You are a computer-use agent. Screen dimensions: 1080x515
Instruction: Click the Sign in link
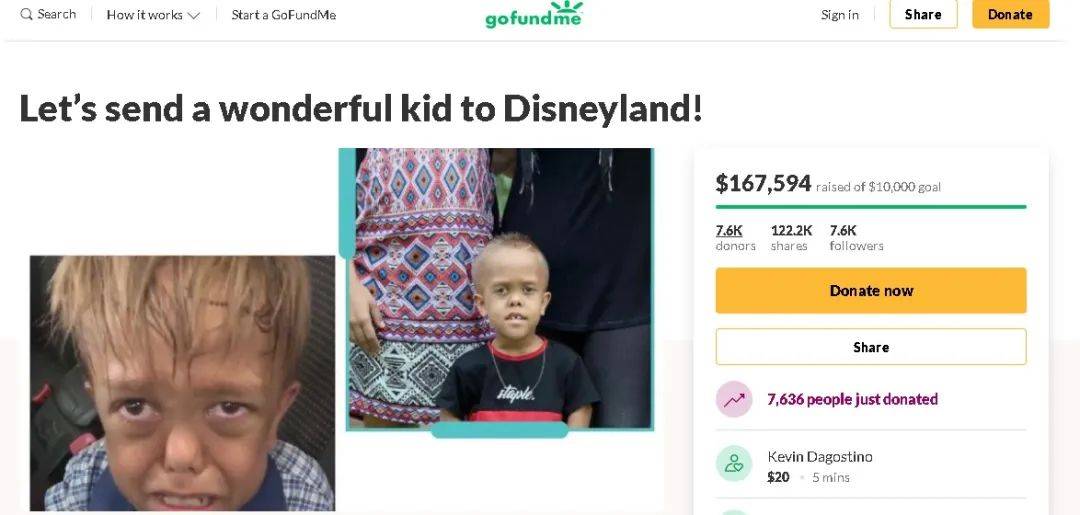839,15
